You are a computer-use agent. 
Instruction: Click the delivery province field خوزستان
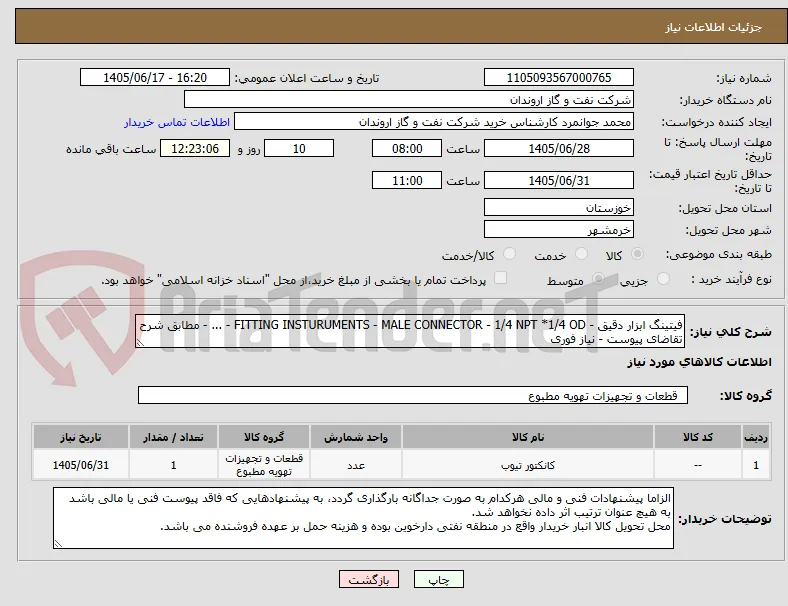point(559,207)
